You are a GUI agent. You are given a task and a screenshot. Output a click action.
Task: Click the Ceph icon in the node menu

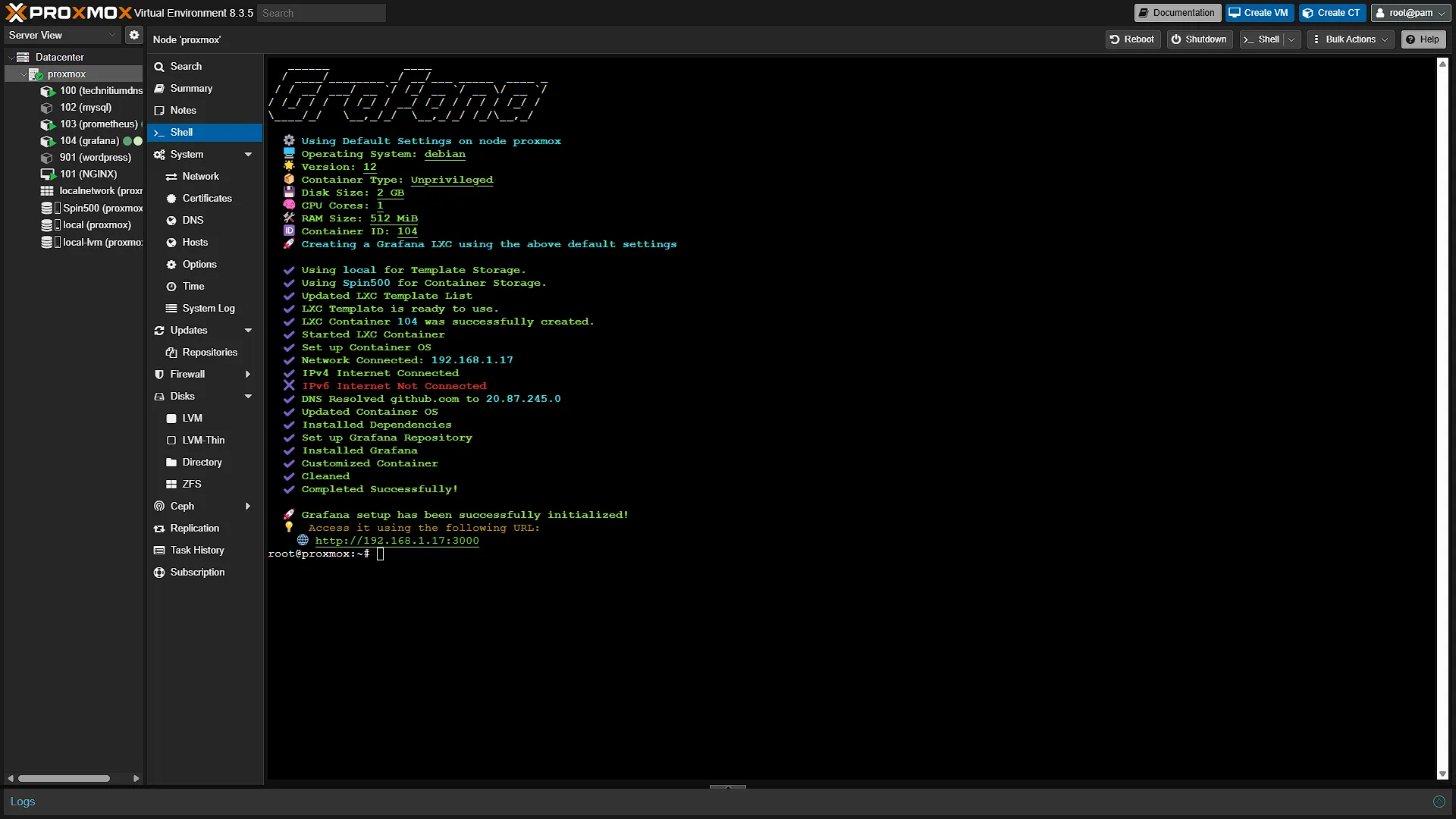pos(159,507)
